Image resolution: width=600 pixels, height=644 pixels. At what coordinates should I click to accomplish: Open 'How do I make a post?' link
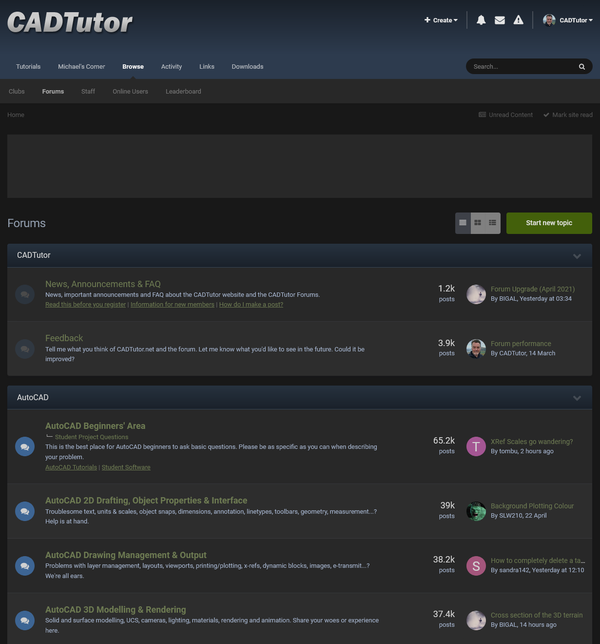251,304
